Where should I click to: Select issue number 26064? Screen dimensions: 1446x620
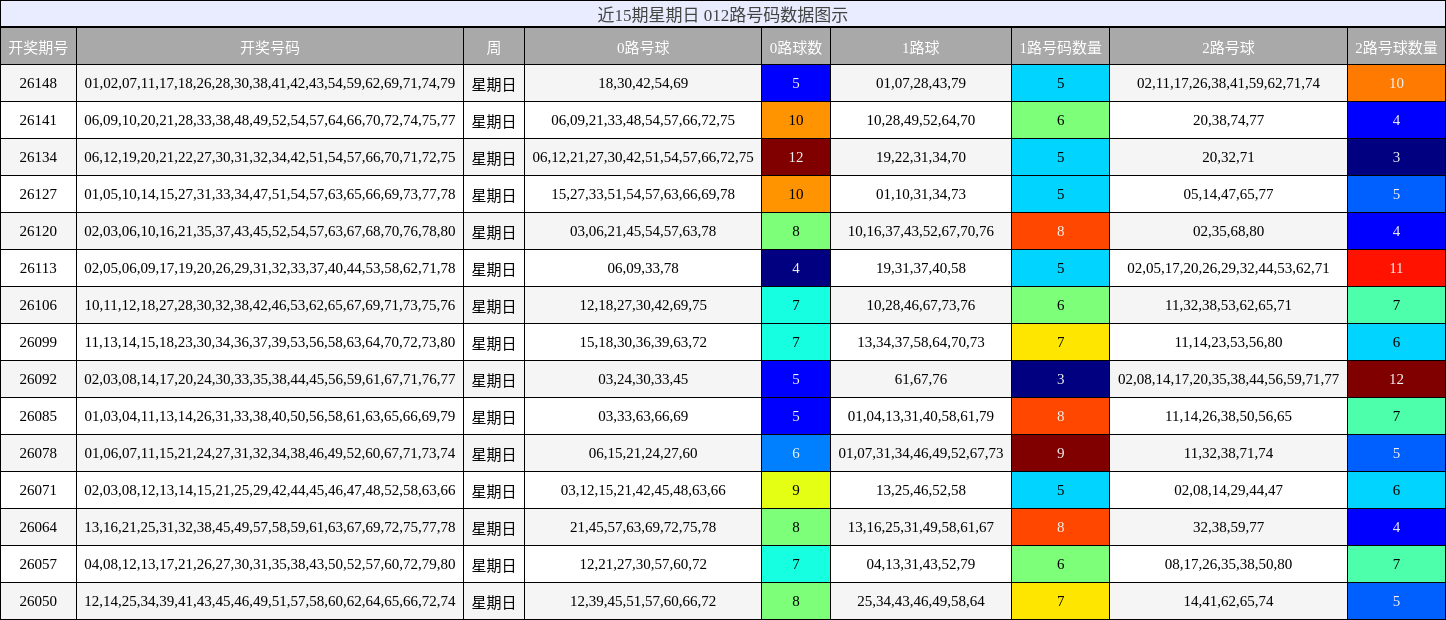[38, 527]
